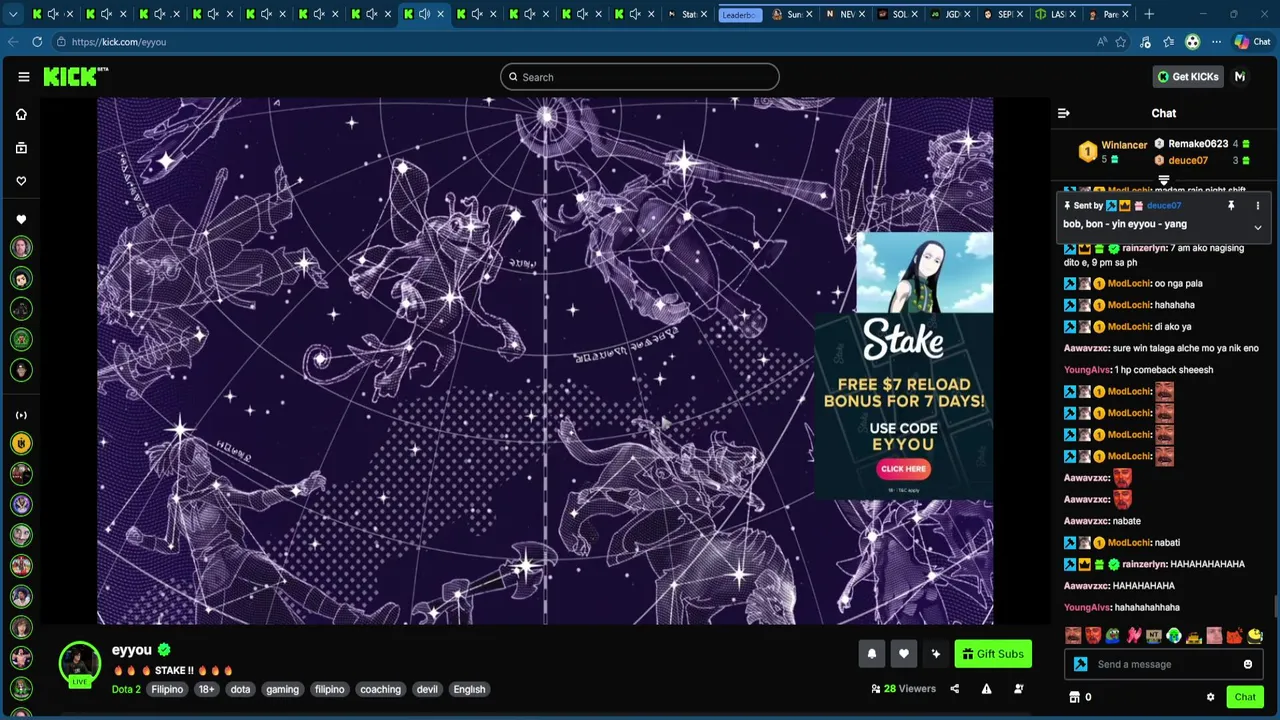Report the stream with warning icon

986,689
